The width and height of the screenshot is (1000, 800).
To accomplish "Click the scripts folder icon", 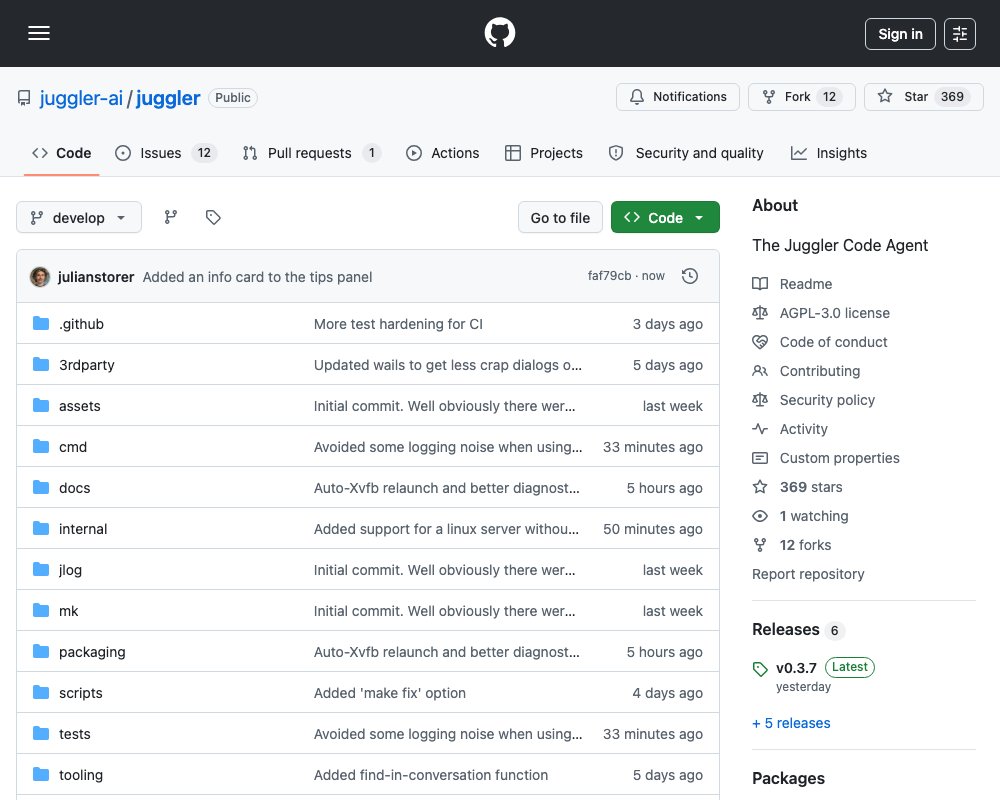I will pos(41,692).
